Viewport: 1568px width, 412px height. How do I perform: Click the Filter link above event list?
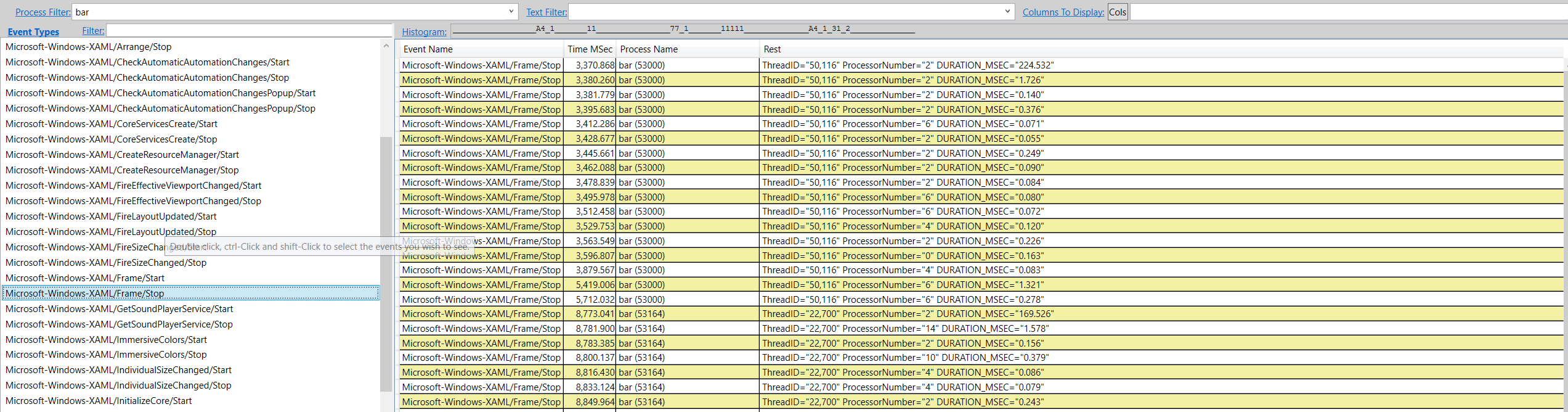(93, 31)
